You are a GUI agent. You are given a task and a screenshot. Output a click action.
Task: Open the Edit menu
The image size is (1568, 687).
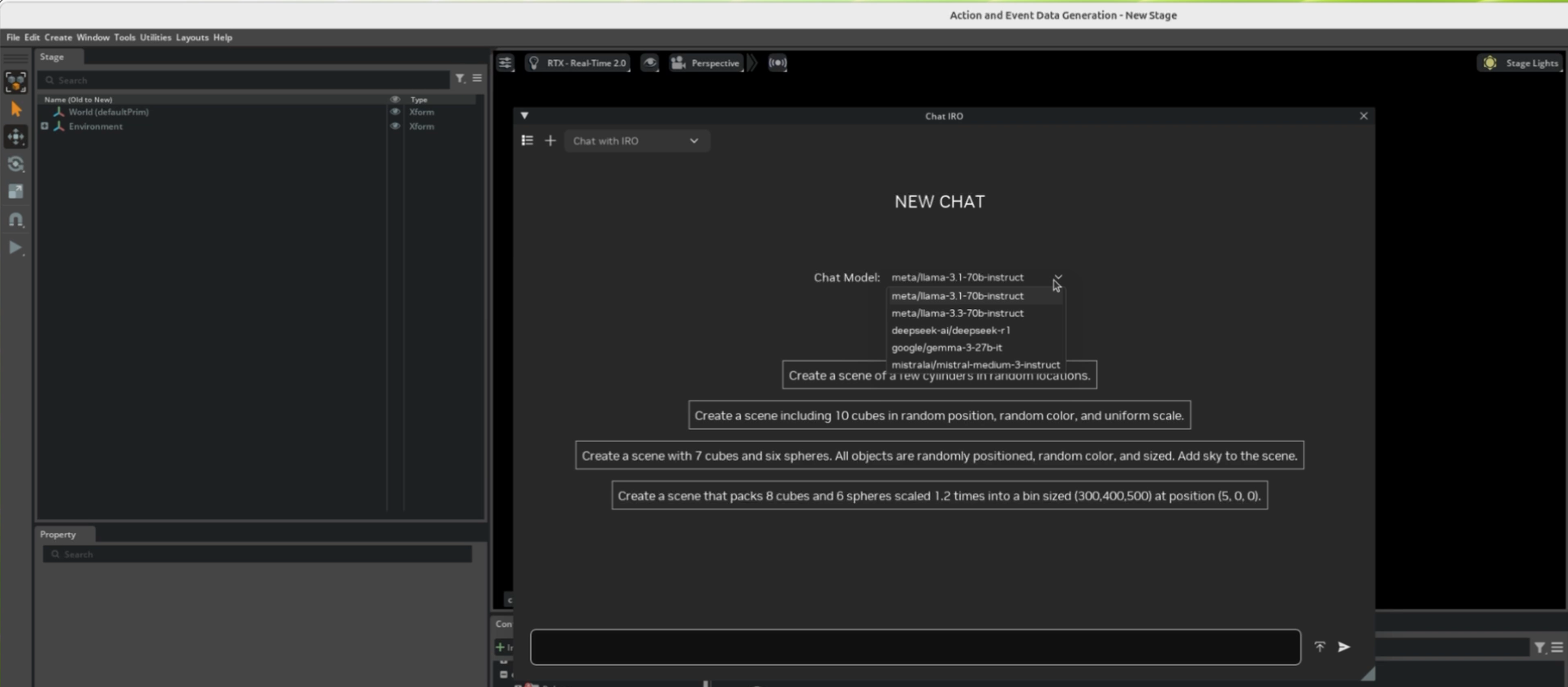pyautogui.click(x=32, y=37)
